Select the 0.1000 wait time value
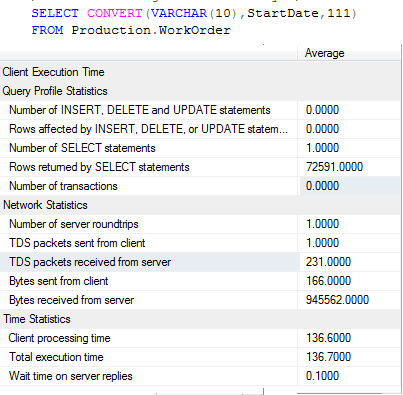The height and width of the screenshot is (395, 403). click(322, 376)
